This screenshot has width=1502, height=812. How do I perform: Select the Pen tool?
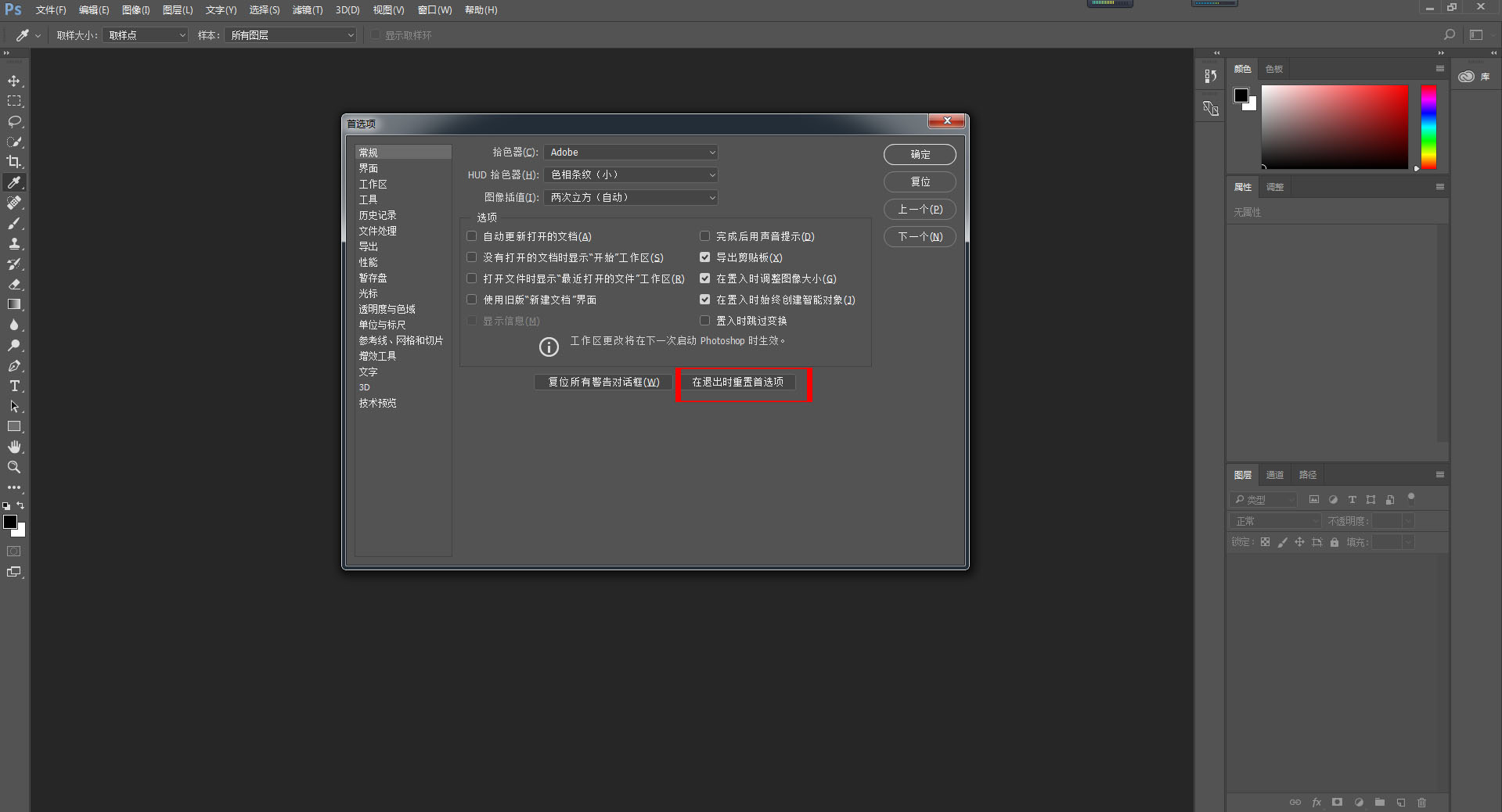pyautogui.click(x=14, y=365)
